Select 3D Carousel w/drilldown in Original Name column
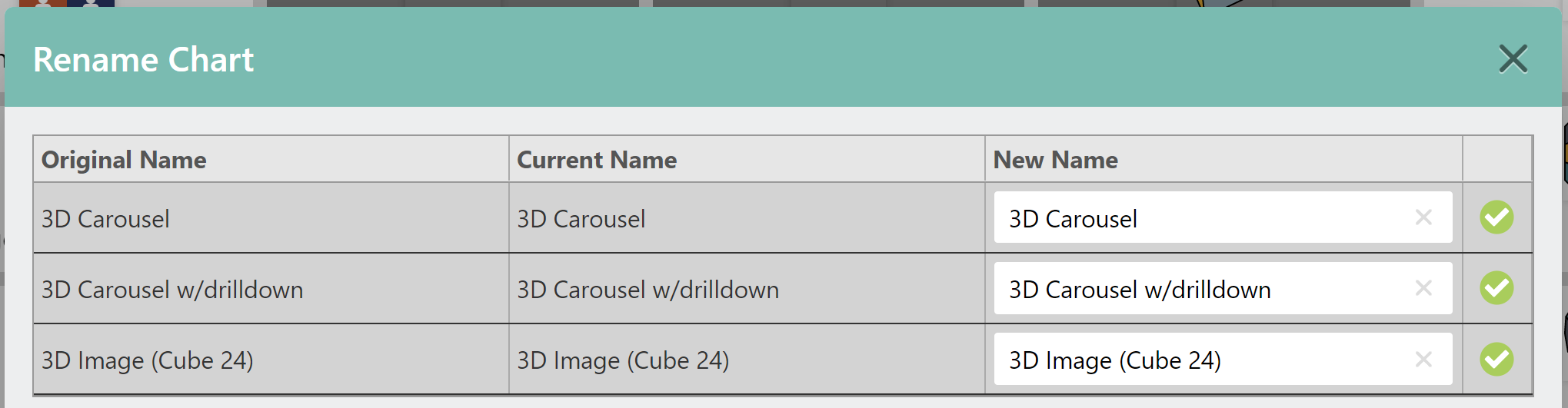The image size is (1568, 408). [172, 290]
